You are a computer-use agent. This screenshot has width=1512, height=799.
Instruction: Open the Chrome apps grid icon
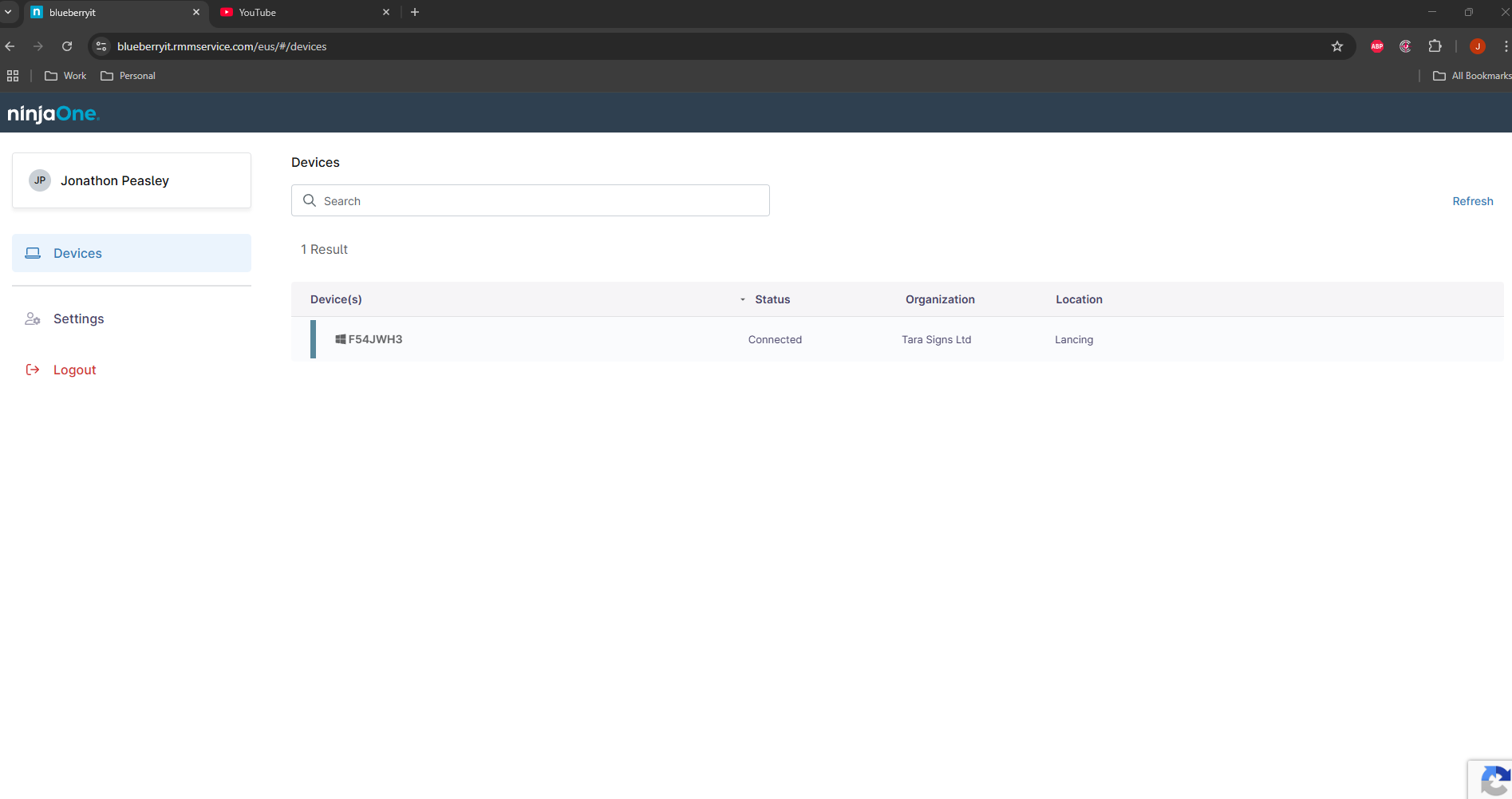(x=13, y=76)
